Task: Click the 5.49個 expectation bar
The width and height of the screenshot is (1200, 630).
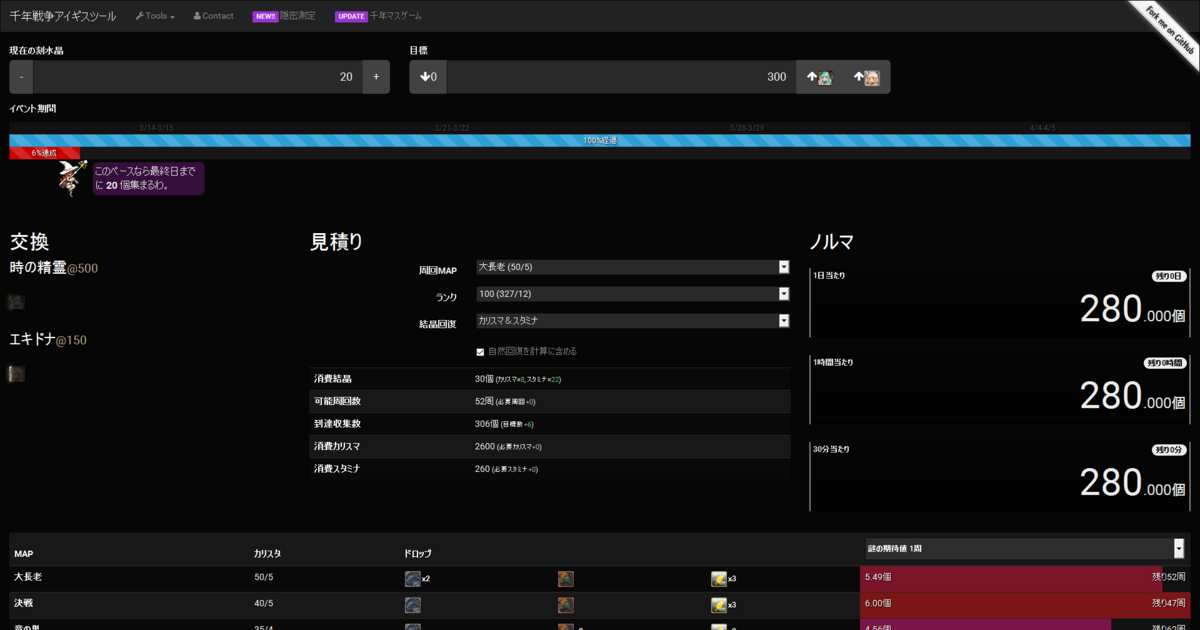Action: click(1011, 578)
